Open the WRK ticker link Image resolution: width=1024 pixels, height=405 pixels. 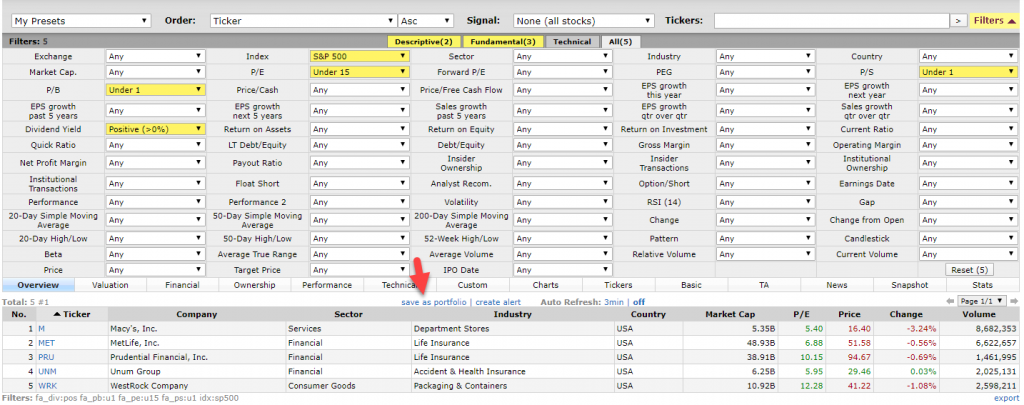click(x=47, y=386)
